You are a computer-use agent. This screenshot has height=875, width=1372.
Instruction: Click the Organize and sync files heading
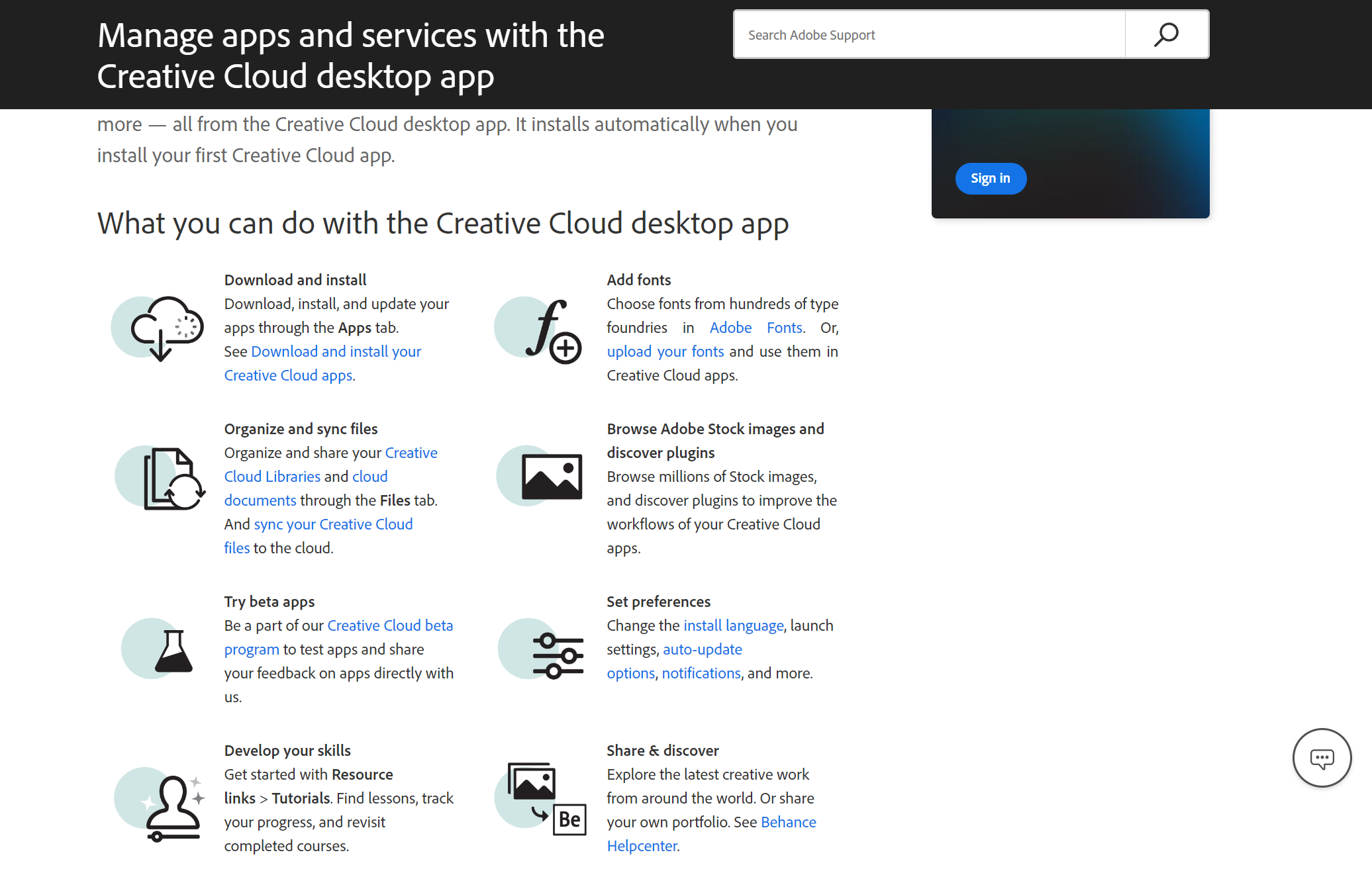pos(301,429)
